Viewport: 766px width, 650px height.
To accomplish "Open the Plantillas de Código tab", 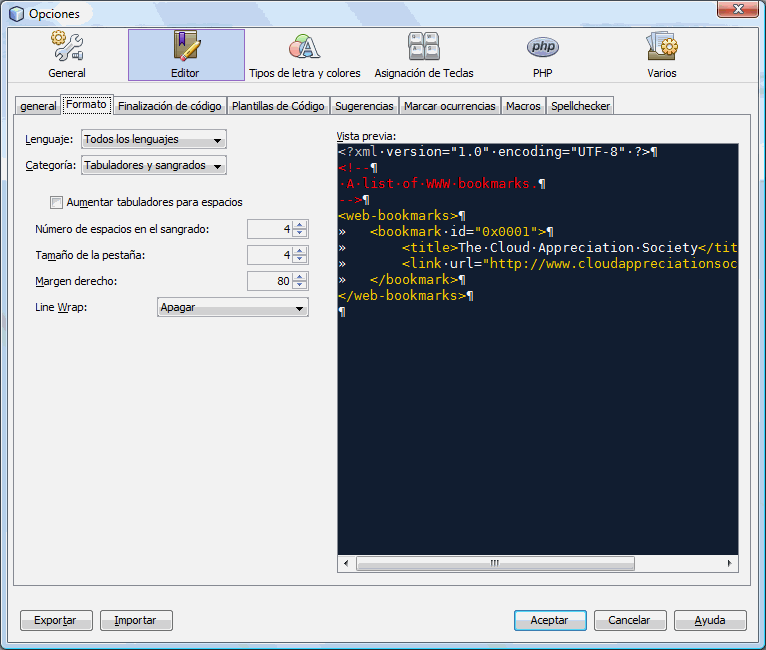I will (278, 106).
